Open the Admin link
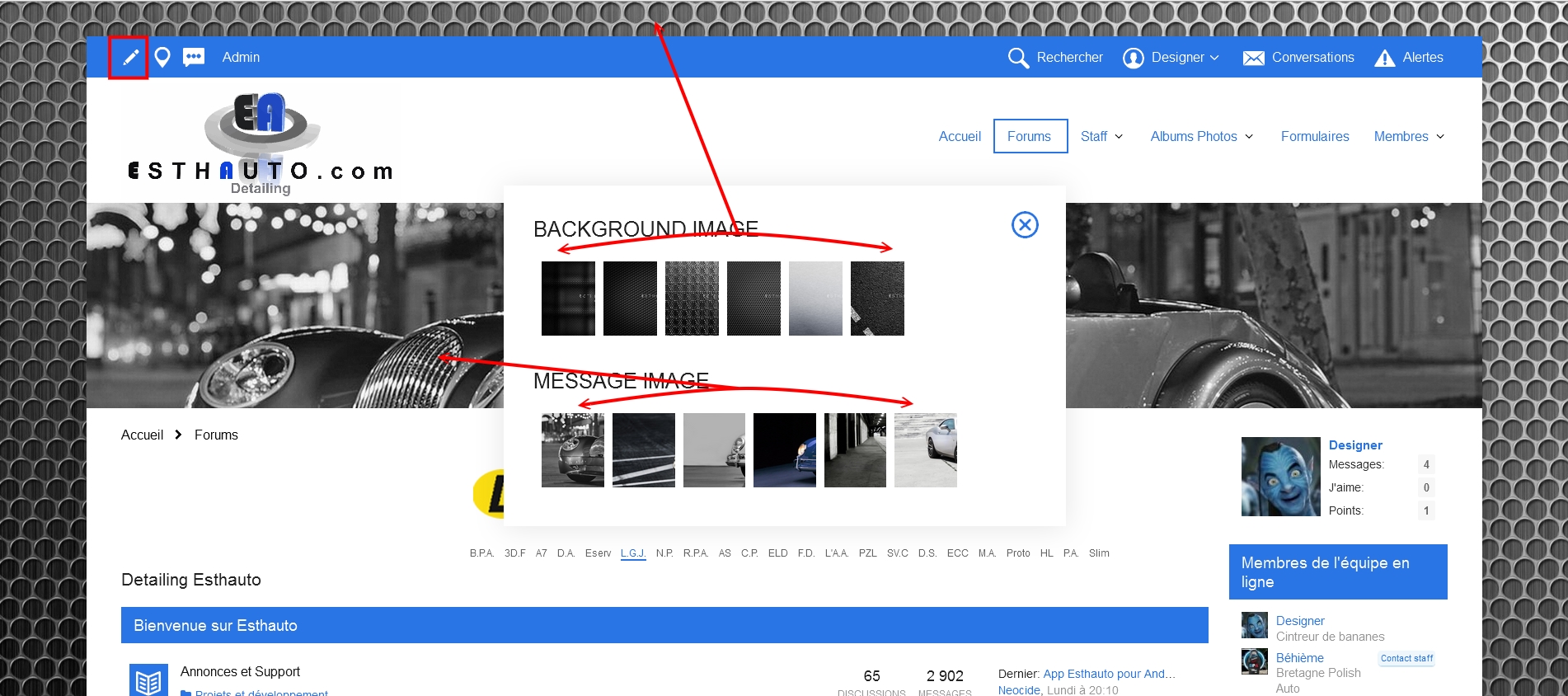The height and width of the screenshot is (696, 1568). [241, 57]
